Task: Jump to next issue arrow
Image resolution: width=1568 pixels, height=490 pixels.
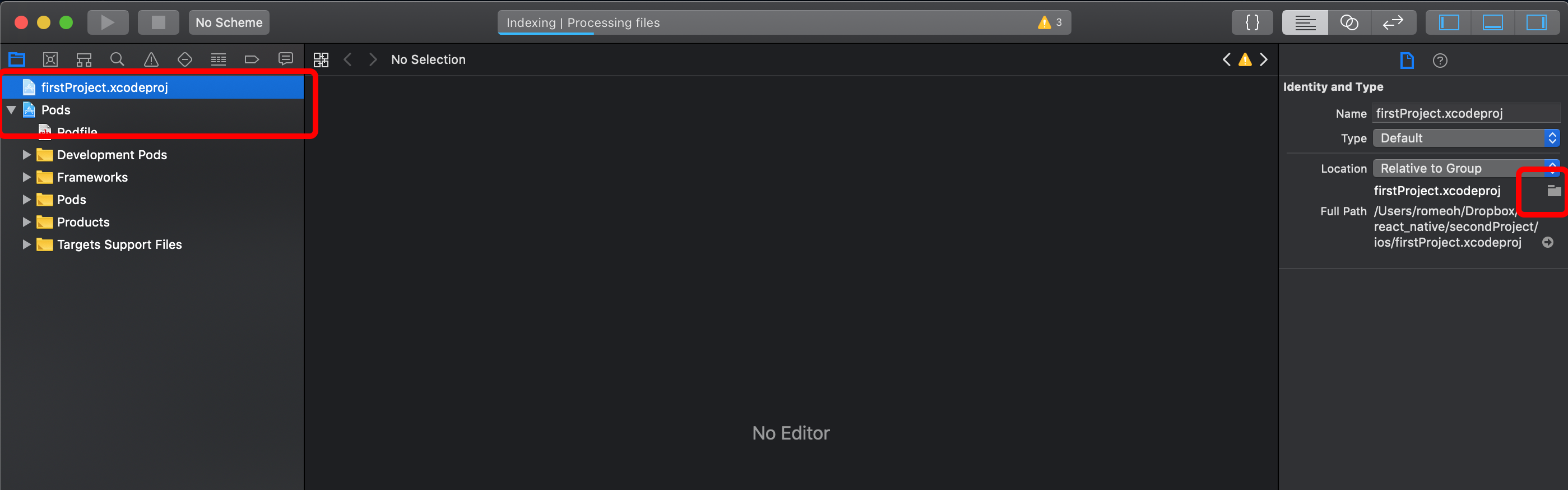Action: click(x=1264, y=59)
